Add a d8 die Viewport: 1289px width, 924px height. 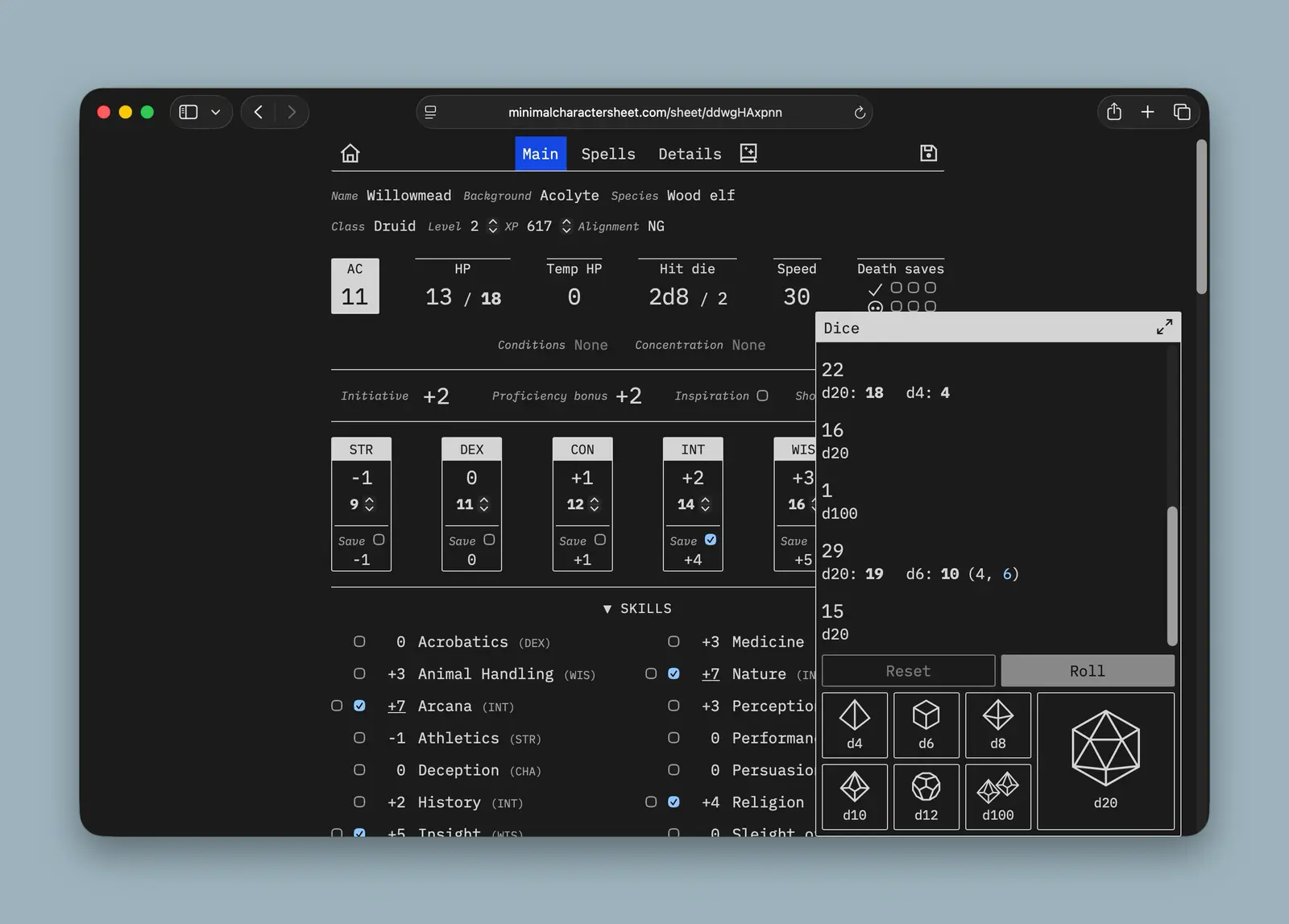coord(997,725)
